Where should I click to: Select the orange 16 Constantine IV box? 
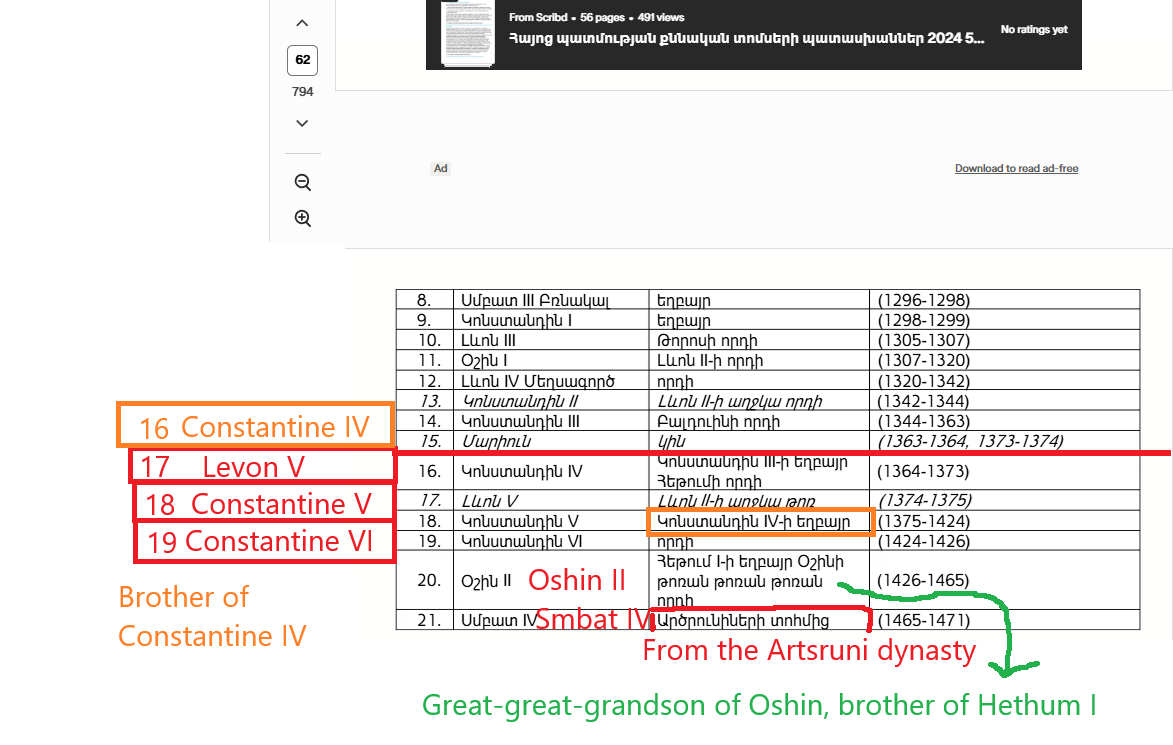tap(255, 426)
